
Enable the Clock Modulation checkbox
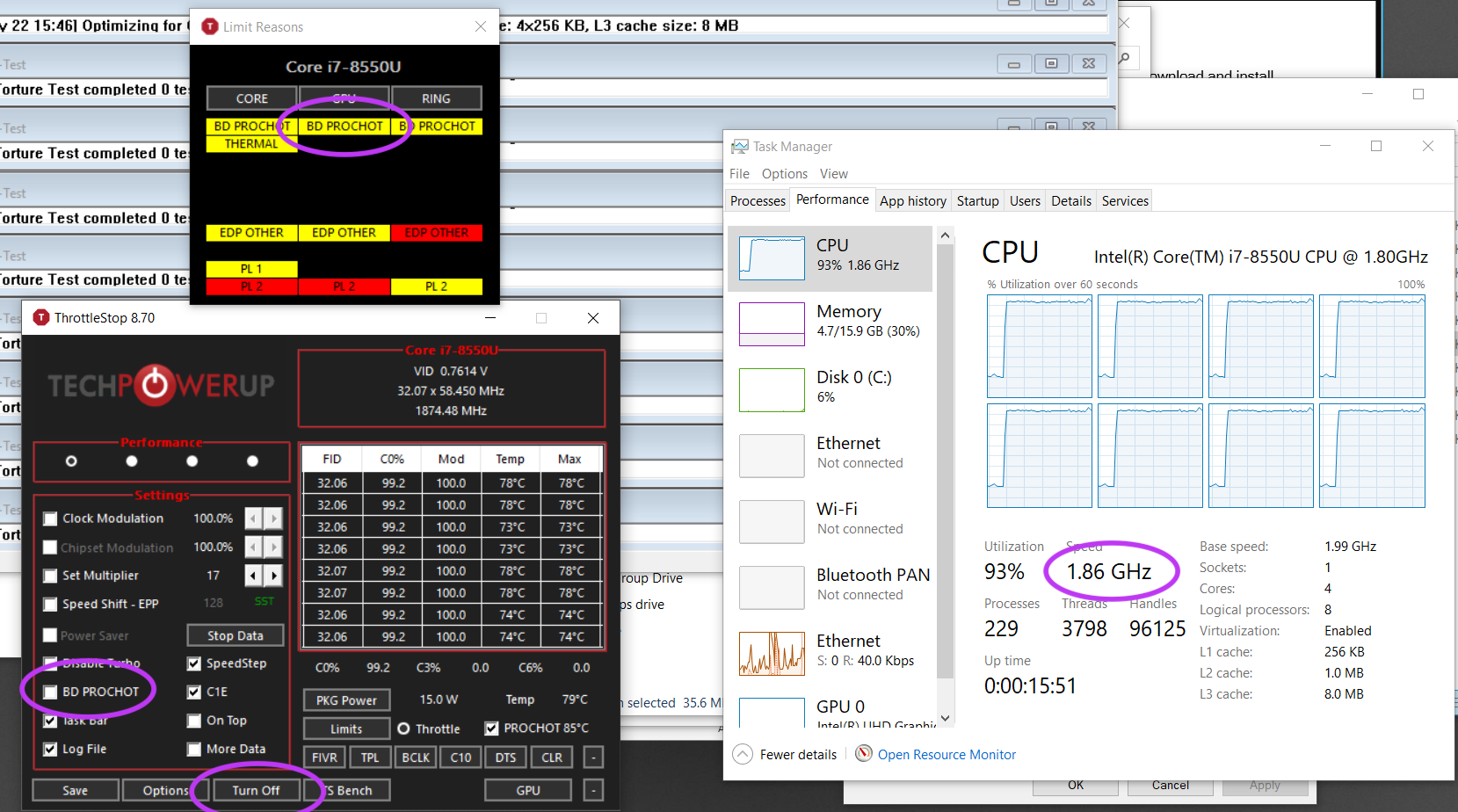pyautogui.click(x=50, y=519)
